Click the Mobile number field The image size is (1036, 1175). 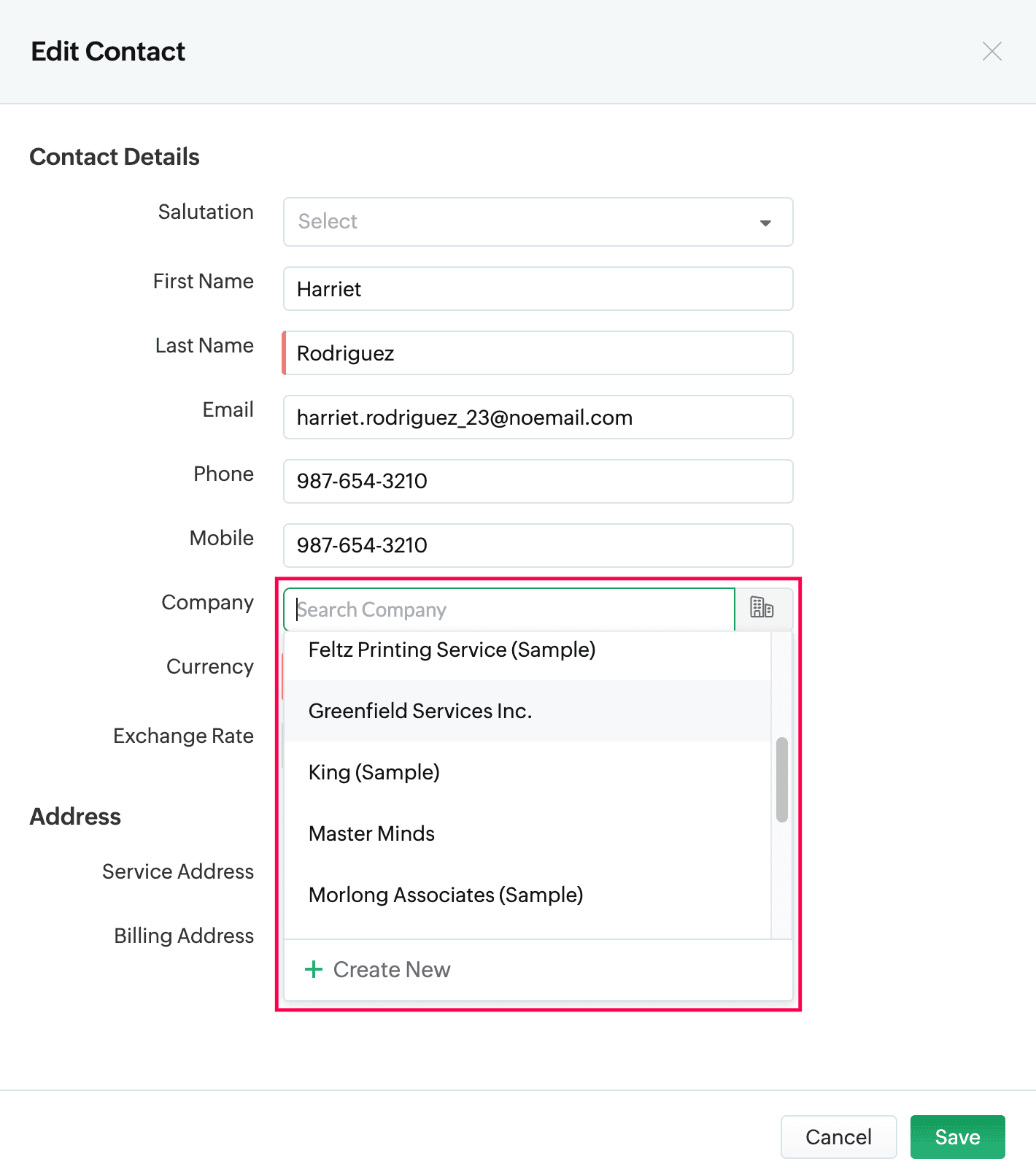(x=538, y=546)
